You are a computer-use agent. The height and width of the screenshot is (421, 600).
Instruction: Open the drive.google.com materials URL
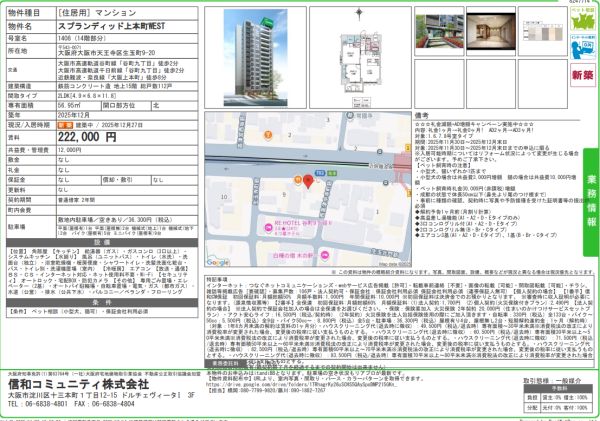coord(302,385)
